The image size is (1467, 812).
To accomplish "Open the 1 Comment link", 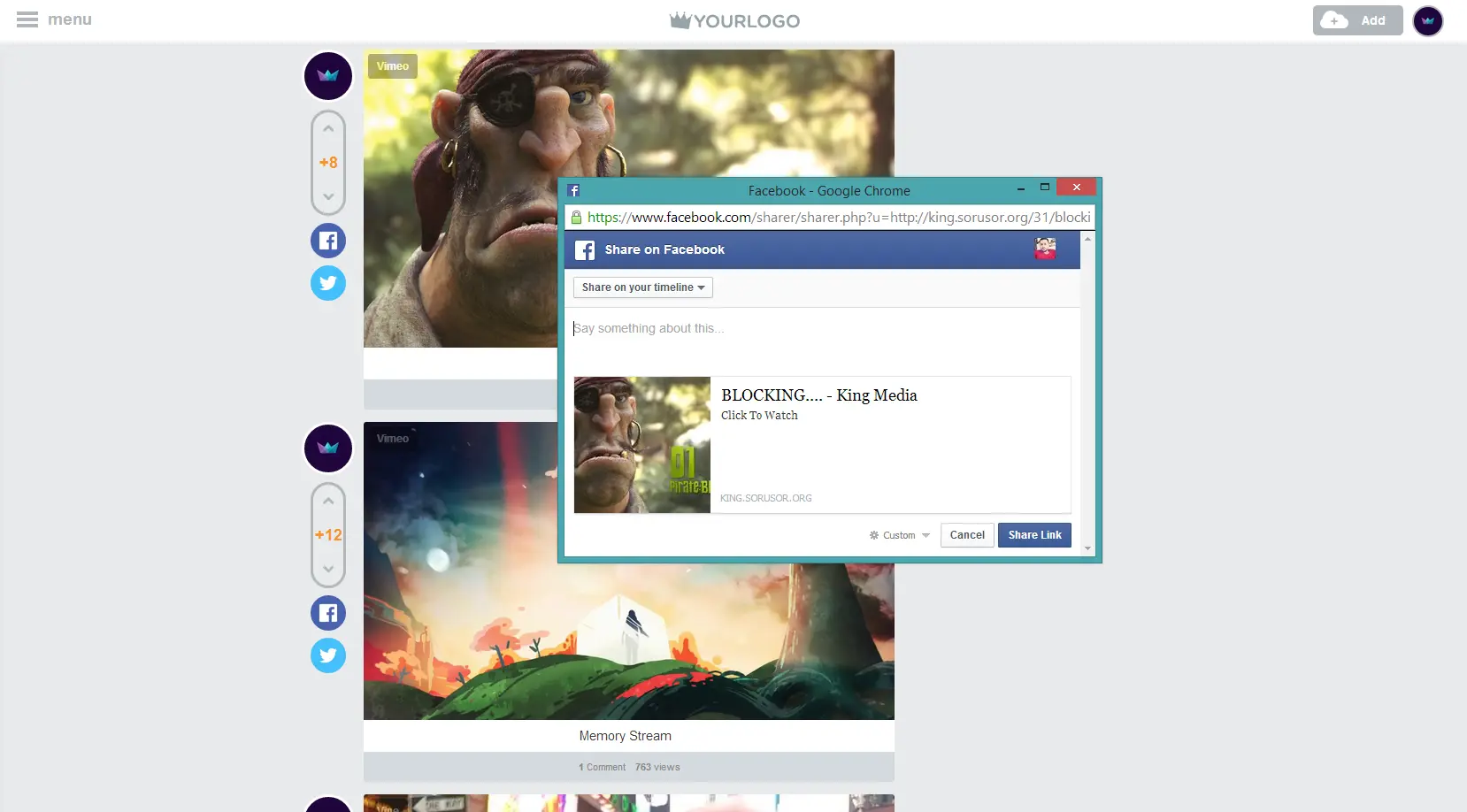I will (x=603, y=768).
